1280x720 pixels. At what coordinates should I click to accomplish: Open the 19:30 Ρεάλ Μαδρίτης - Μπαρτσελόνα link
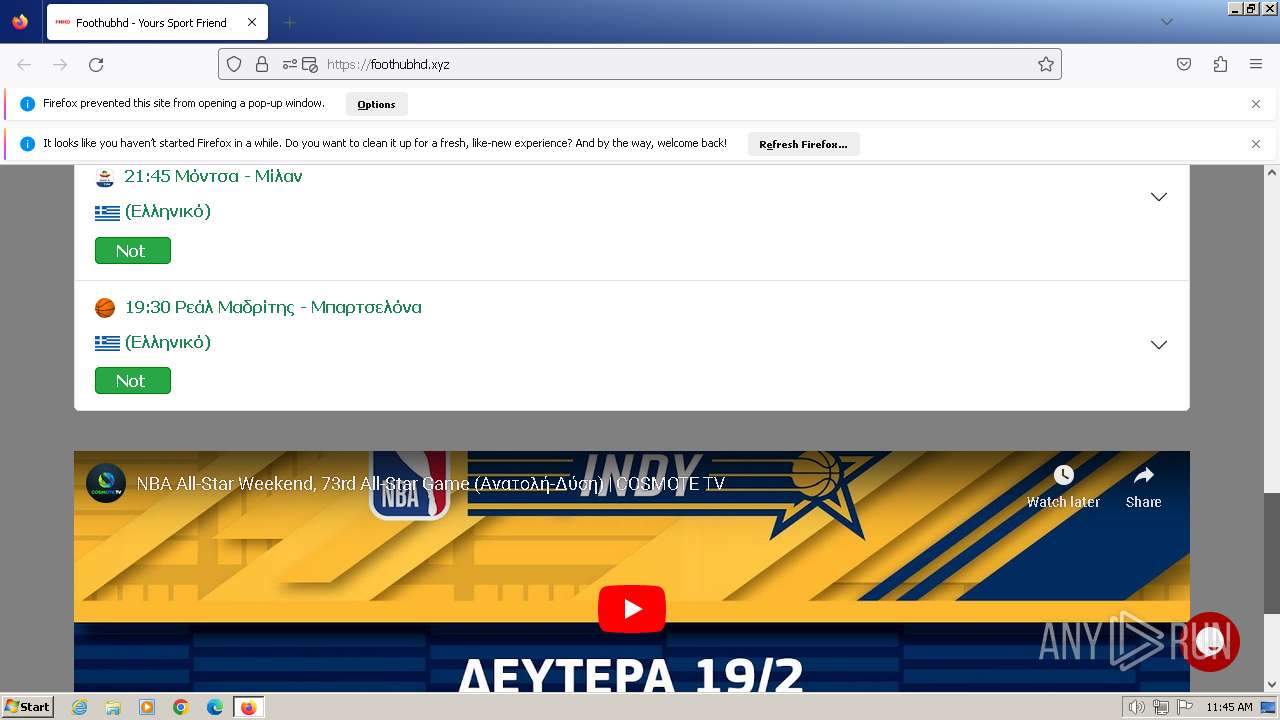pos(273,307)
